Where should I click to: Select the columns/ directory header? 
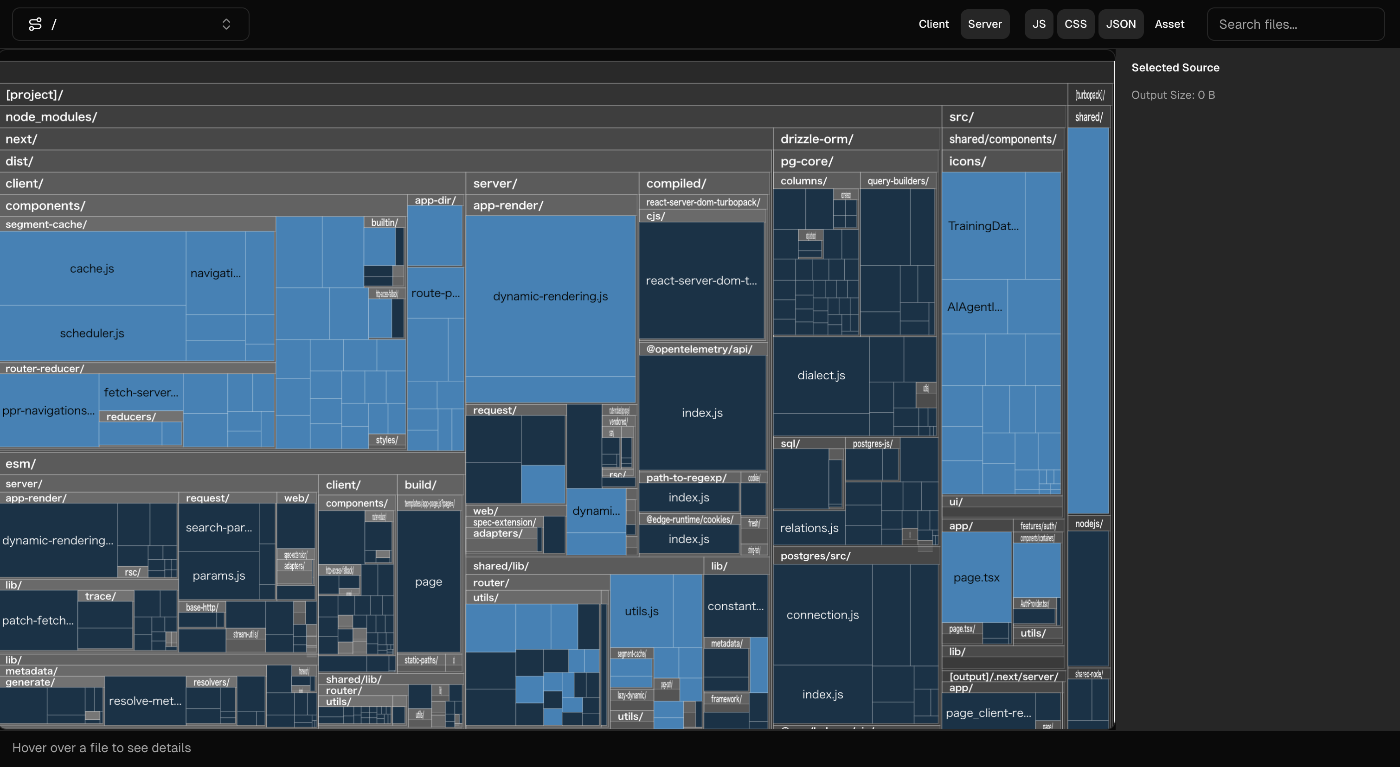816,181
